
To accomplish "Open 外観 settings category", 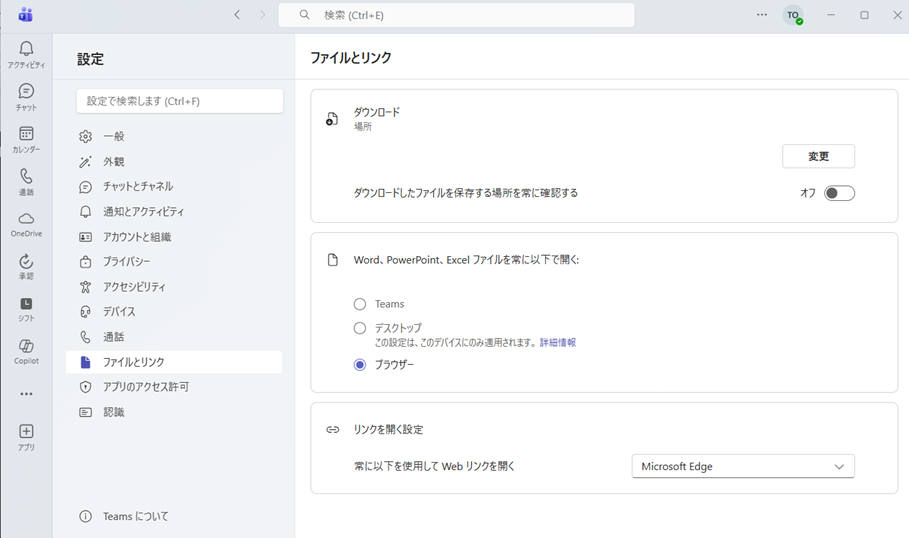I will 174,162.
